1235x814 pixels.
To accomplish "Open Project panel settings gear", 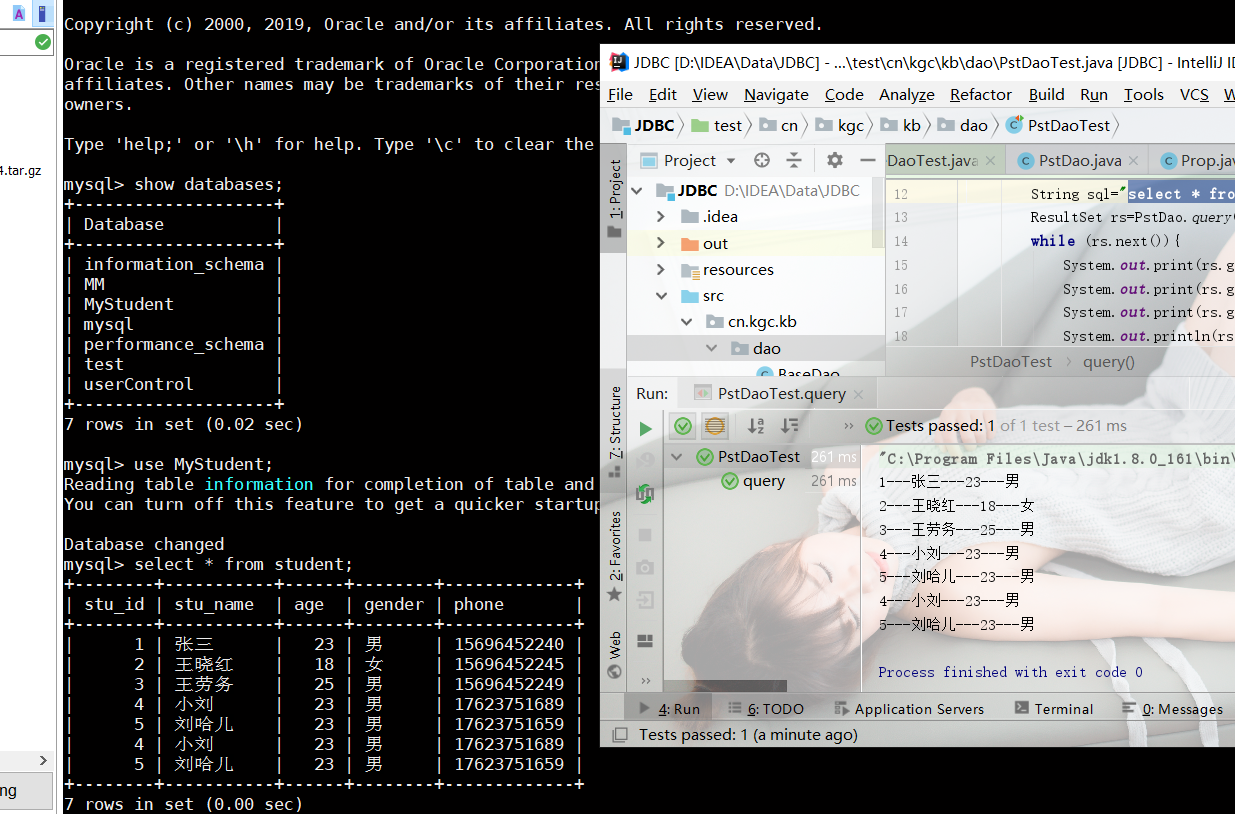I will click(835, 160).
